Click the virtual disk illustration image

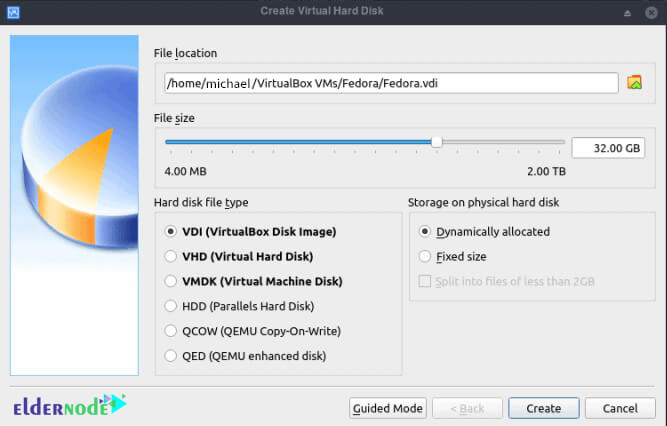click(74, 205)
